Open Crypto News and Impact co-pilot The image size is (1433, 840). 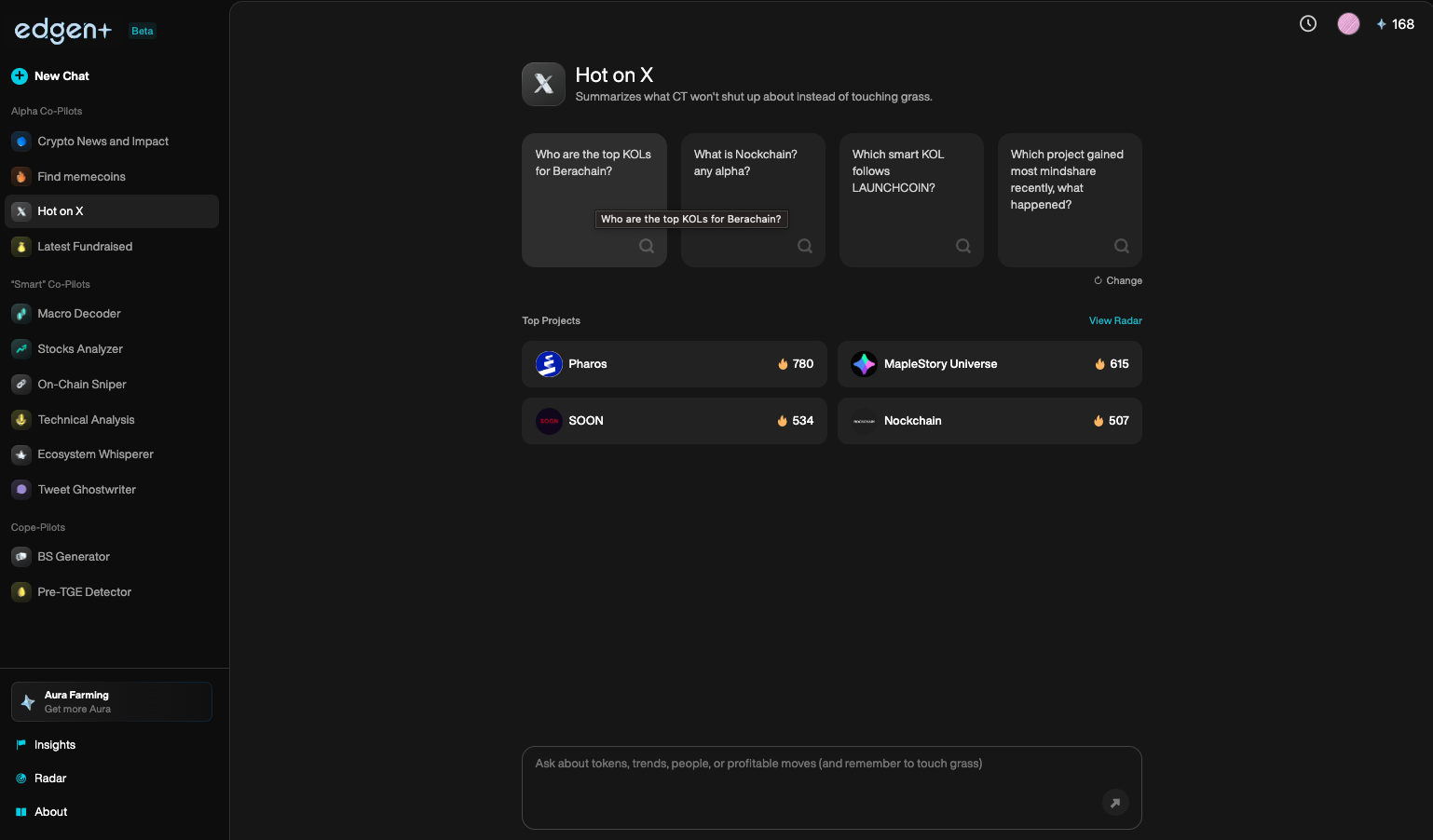(102, 142)
